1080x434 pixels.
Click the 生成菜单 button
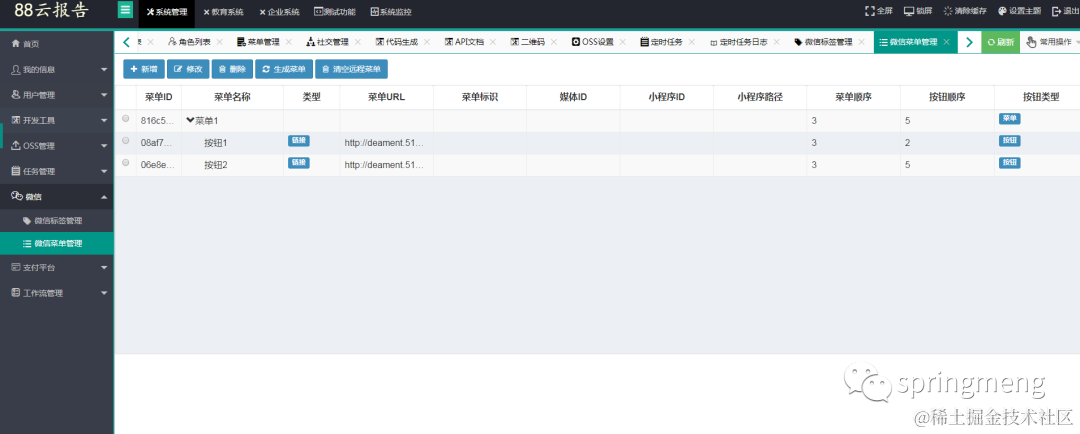(x=284, y=69)
